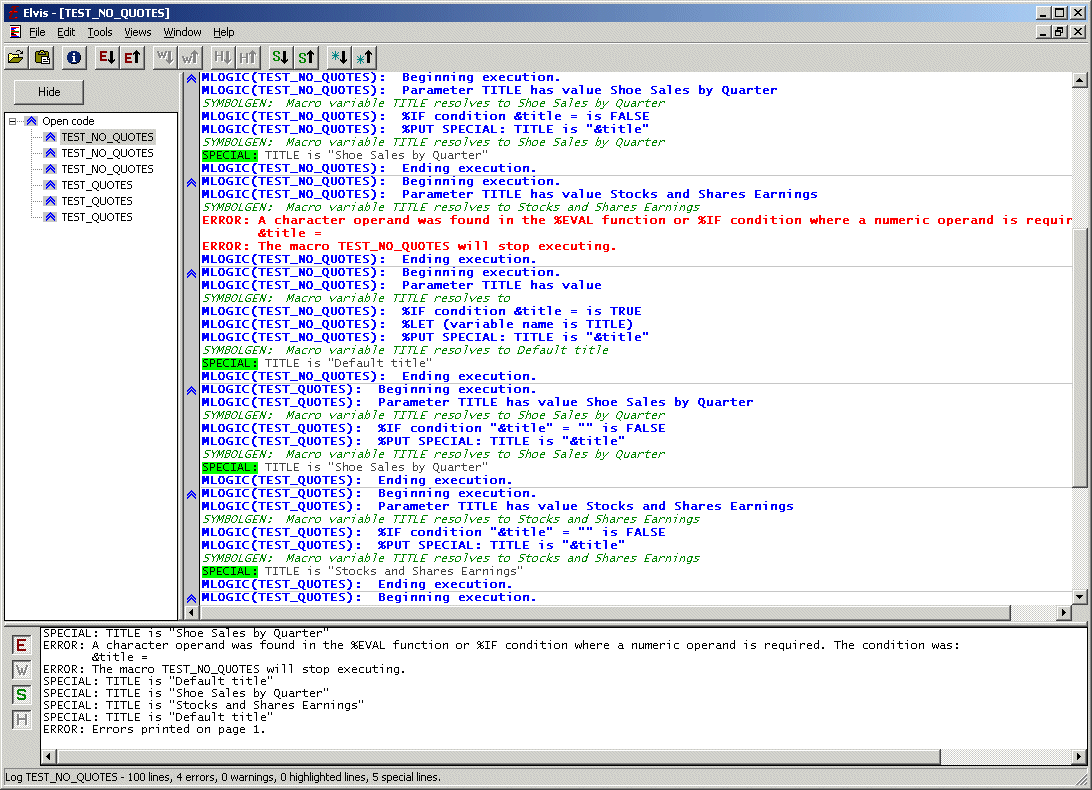This screenshot has height=790, width=1092.
Task: Select the third TEST_QUOTES tree item
Action: tap(97, 217)
